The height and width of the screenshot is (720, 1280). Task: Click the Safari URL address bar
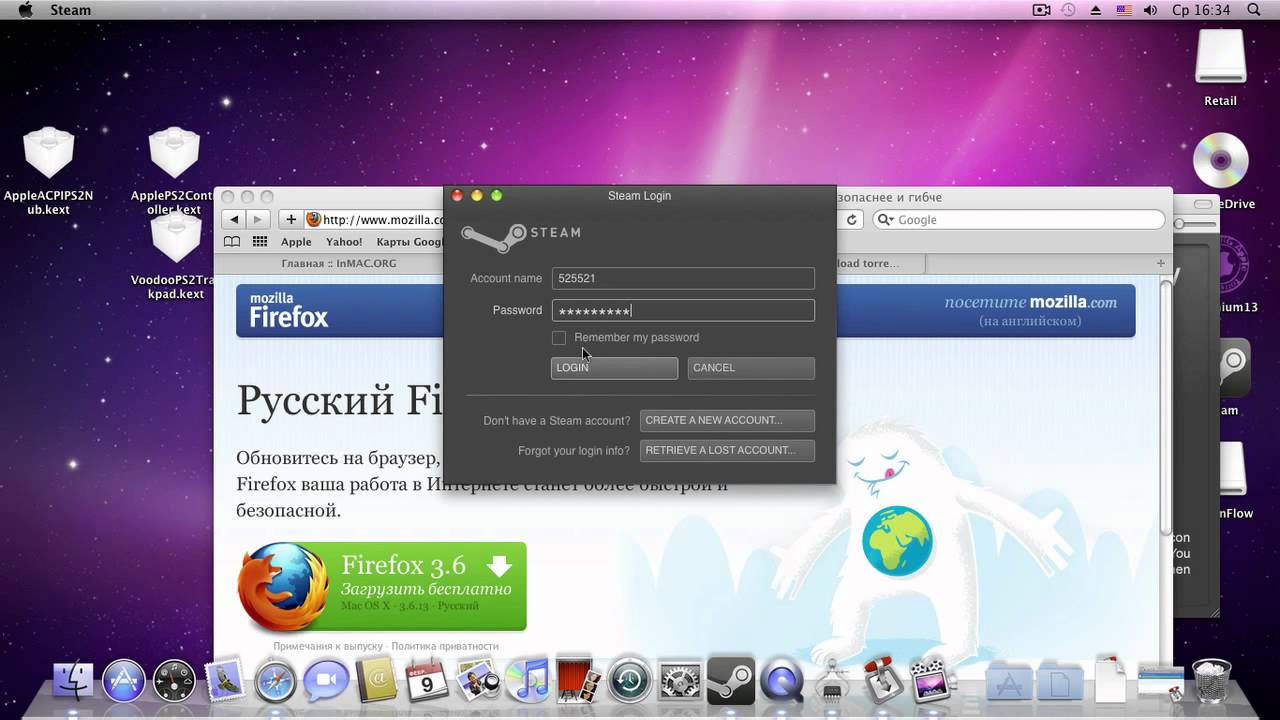pos(374,220)
